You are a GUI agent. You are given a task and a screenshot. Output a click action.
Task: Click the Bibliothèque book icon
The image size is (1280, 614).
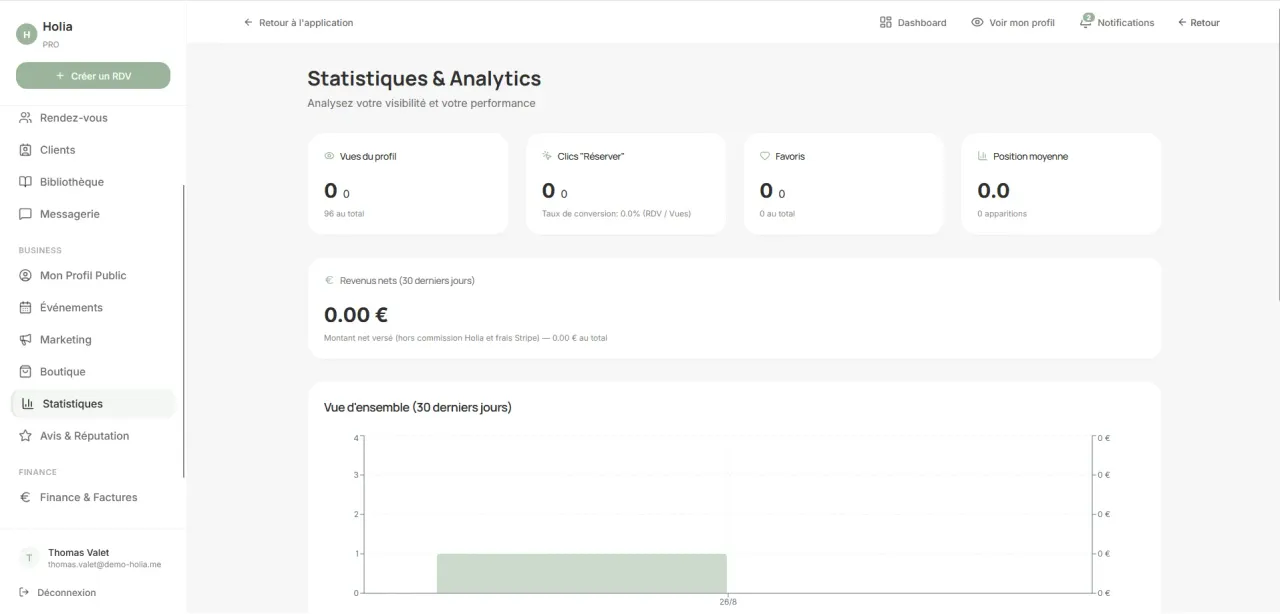(26, 182)
